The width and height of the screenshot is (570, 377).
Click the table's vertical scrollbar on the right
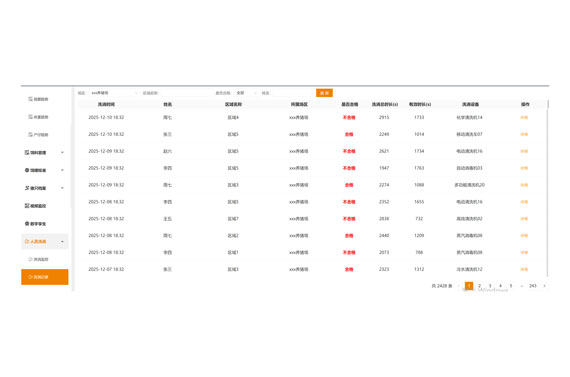[x=548, y=189]
